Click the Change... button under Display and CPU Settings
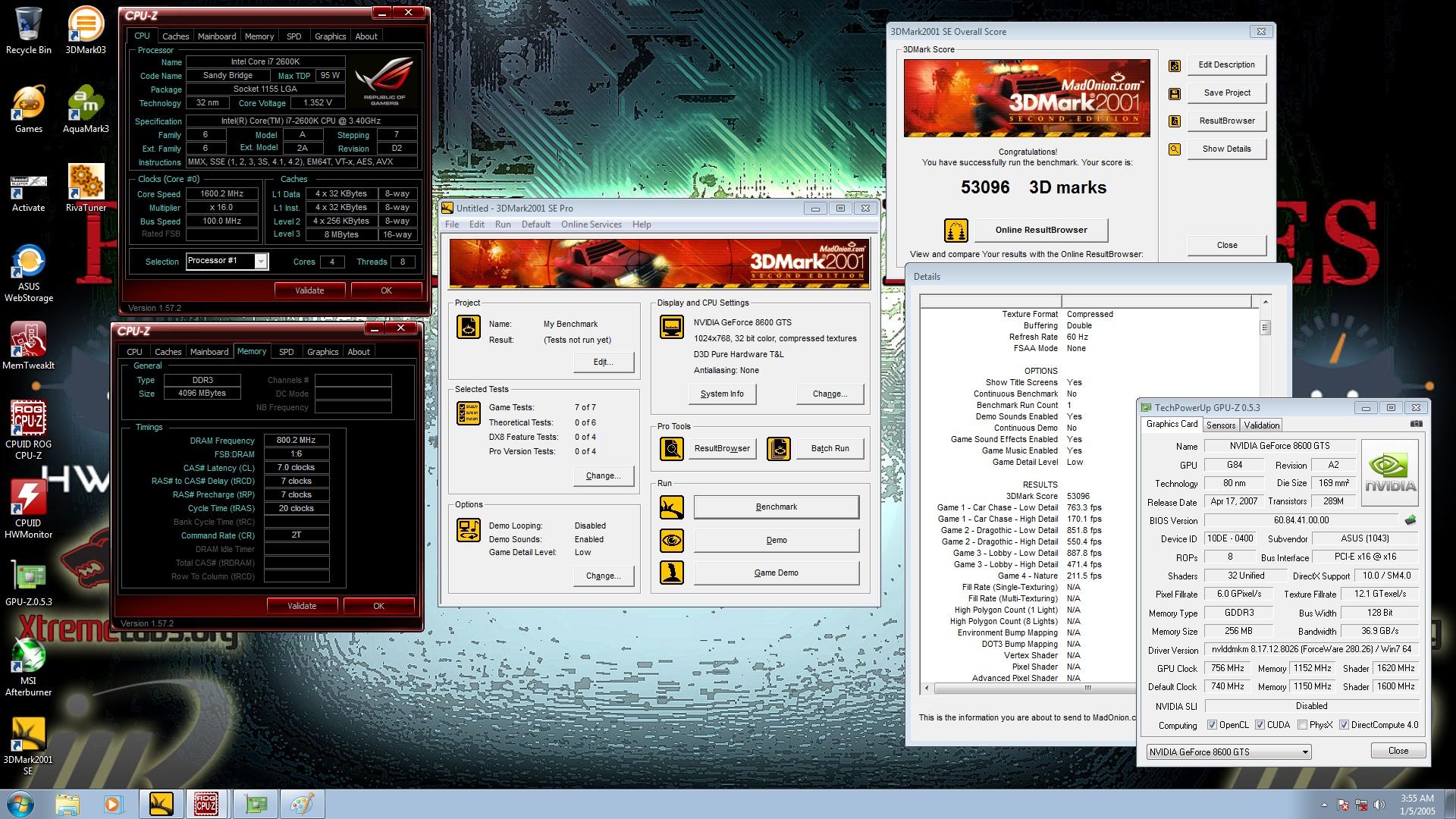1456x819 pixels. (830, 394)
